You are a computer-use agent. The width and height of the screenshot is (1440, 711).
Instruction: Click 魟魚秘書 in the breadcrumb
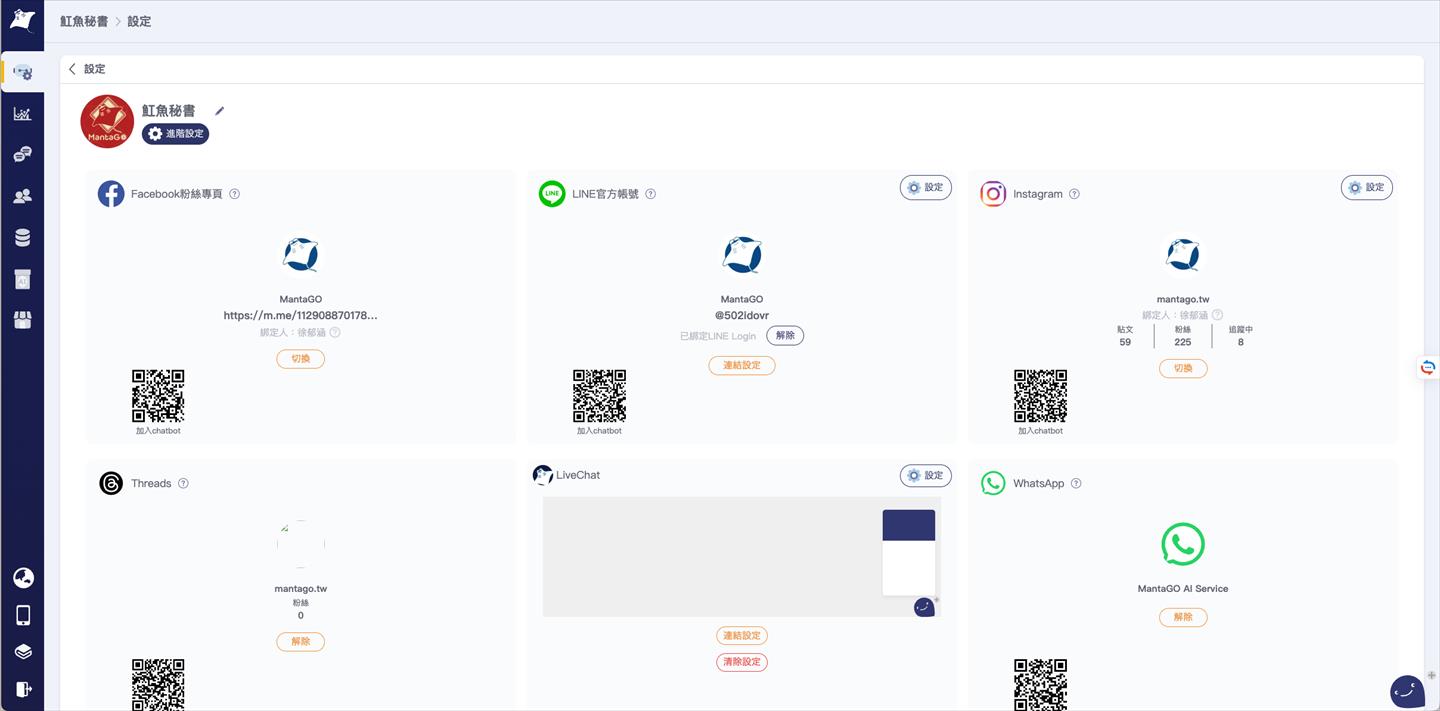point(84,21)
